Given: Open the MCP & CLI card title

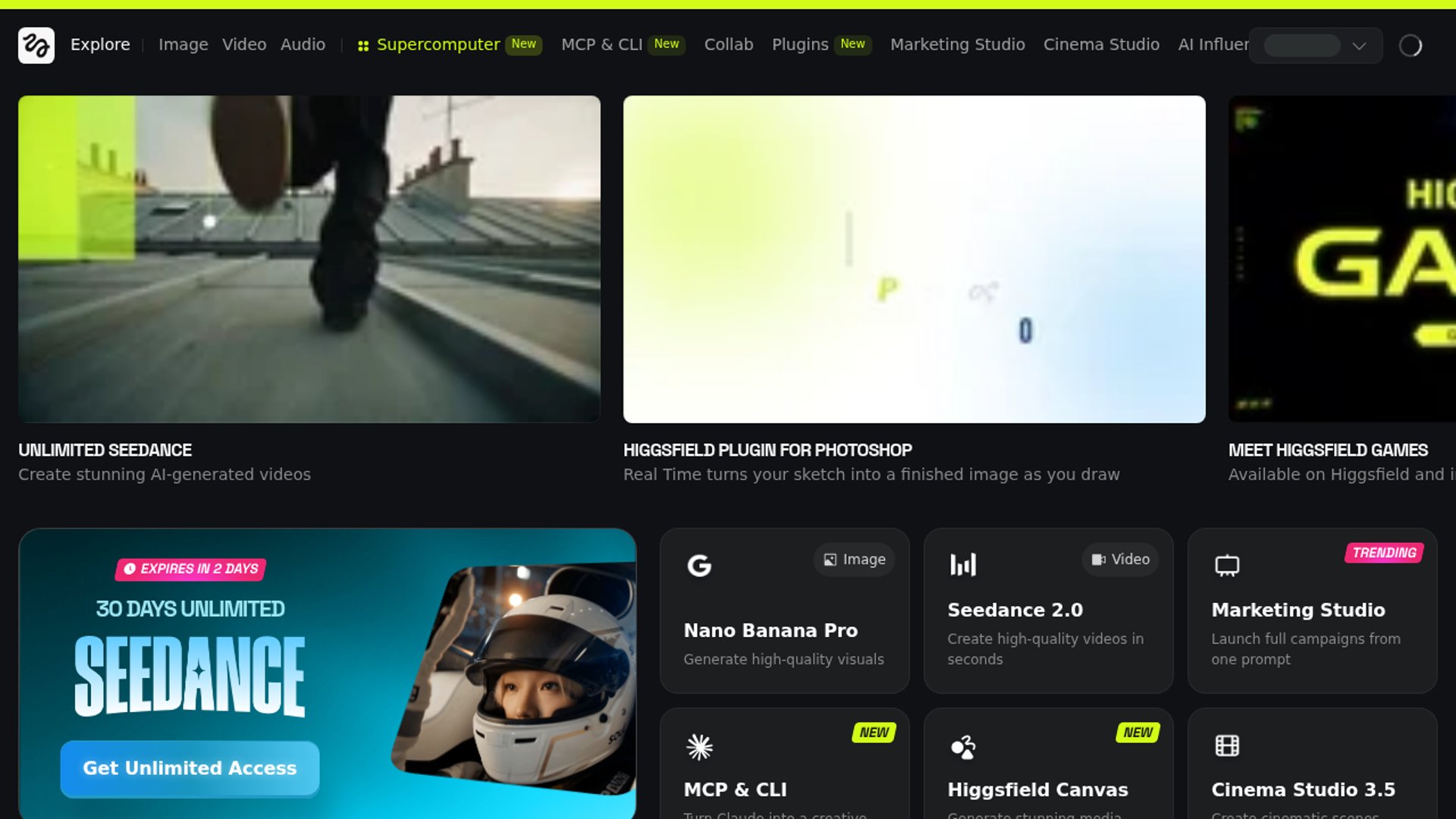Looking at the screenshot, I should 735,790.
